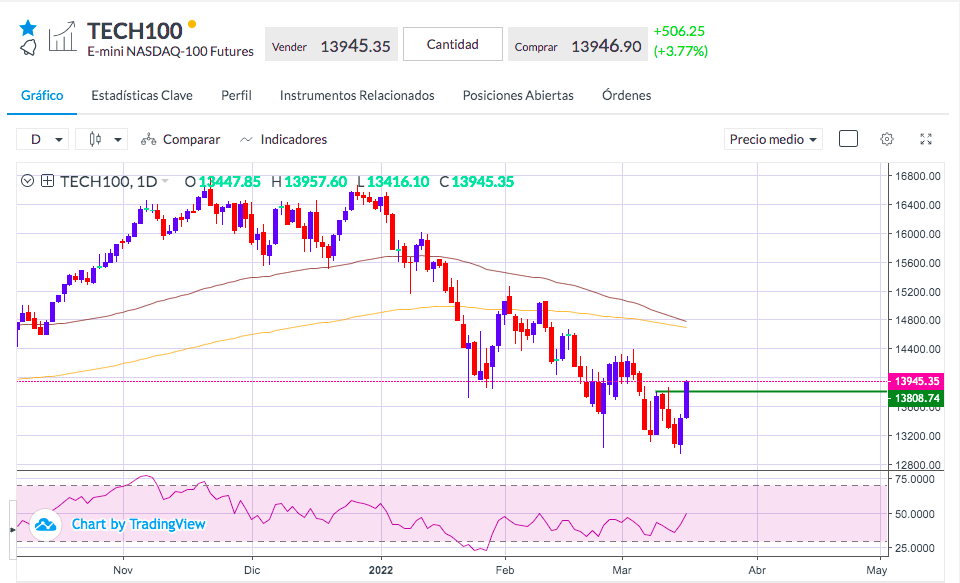Set a price alert with bell icon
This screenshot has height=583, width=960.
click(28, 48)
